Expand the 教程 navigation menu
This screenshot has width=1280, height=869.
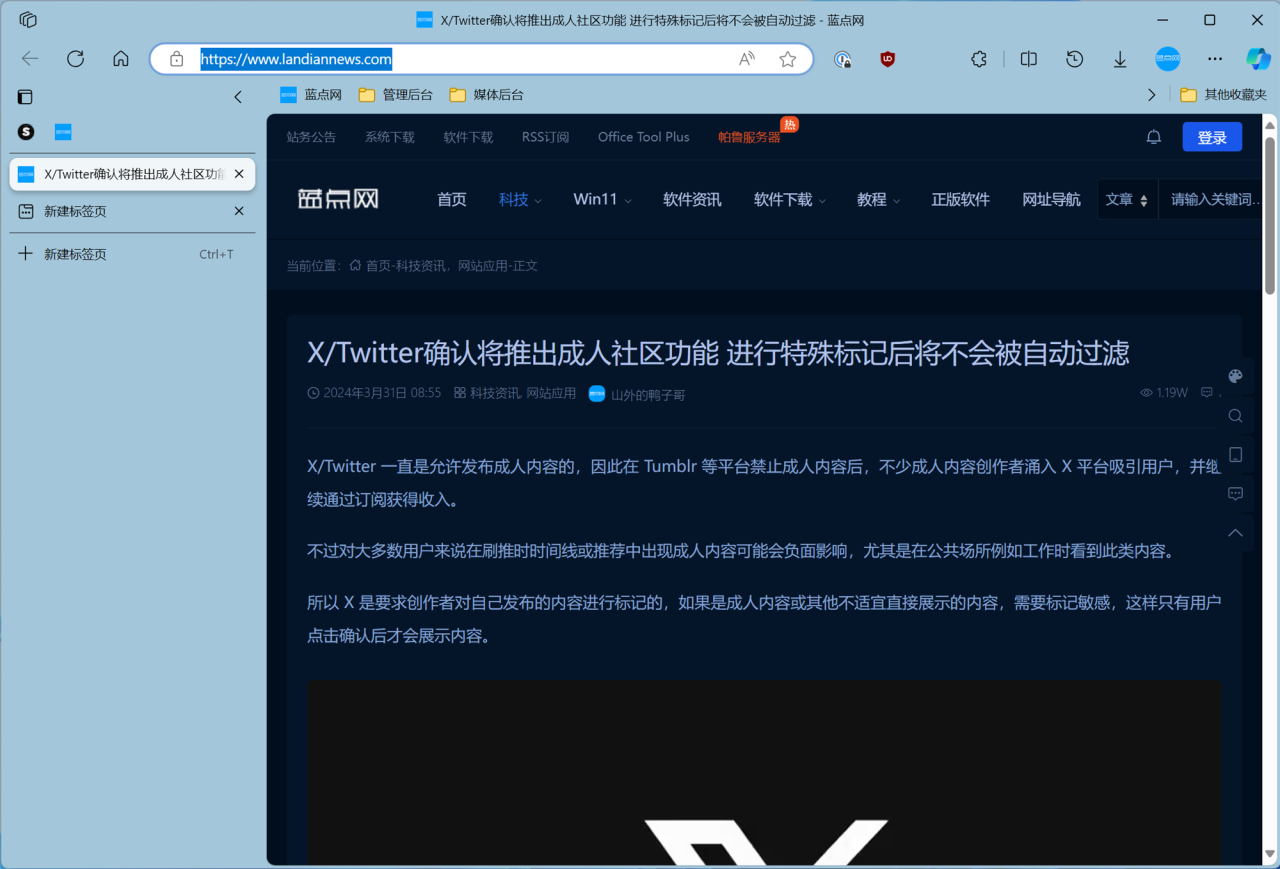pos(878,199)
